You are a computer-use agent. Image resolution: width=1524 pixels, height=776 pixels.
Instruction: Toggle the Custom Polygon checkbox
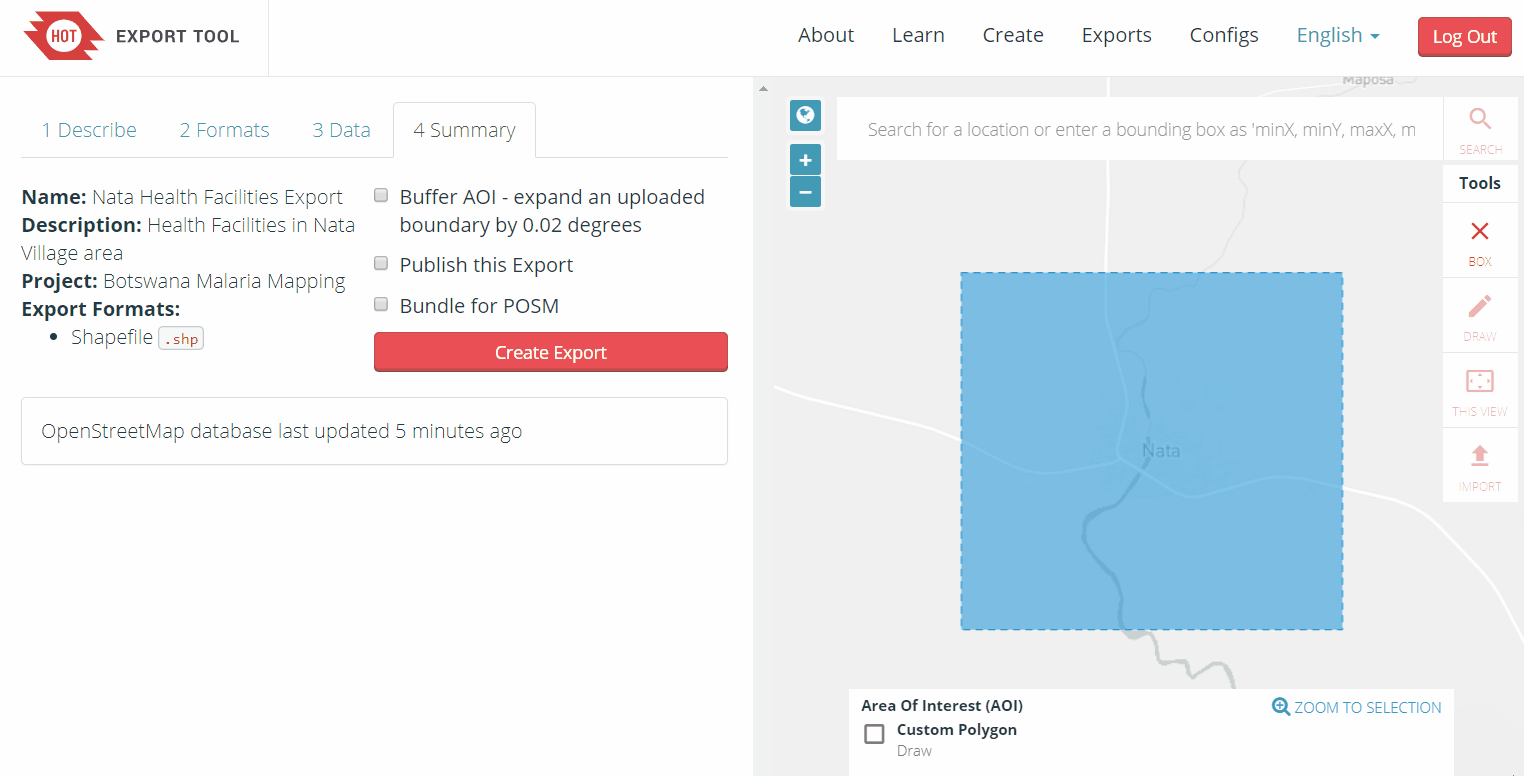tap(874, 734)
